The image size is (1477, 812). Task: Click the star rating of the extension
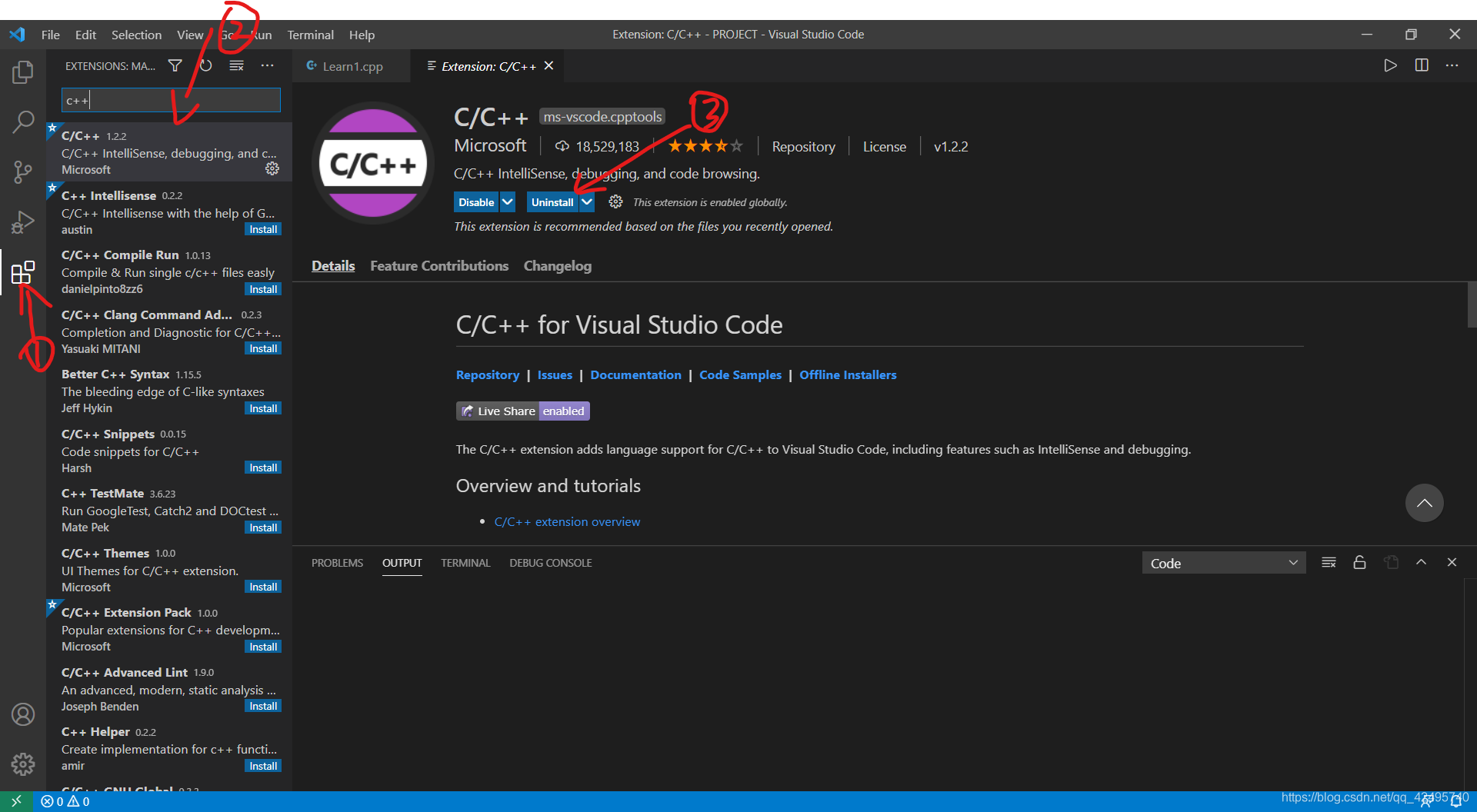pyautogui.click(x=705, y=145)
